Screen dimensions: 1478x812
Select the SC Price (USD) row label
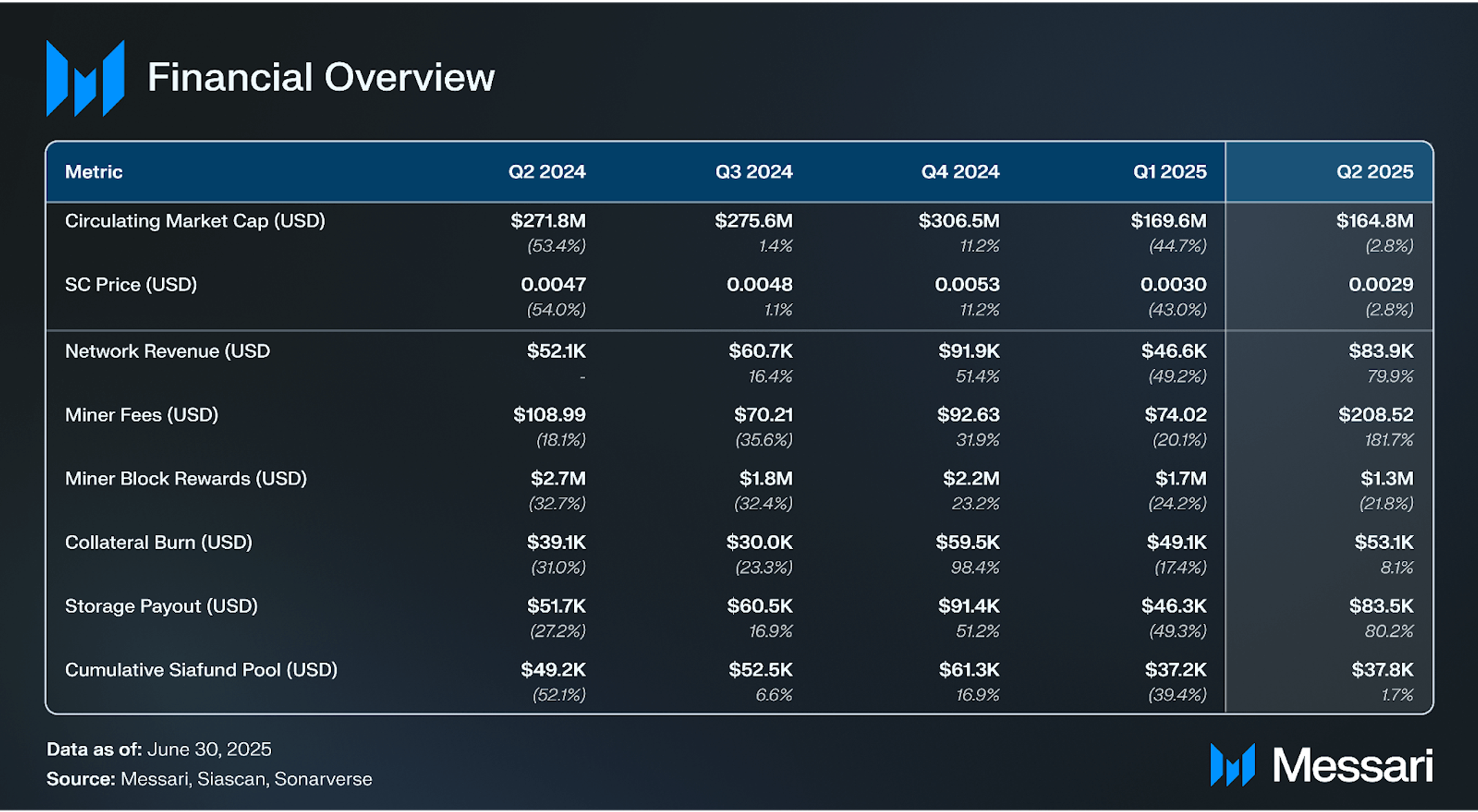click(131, 284)
